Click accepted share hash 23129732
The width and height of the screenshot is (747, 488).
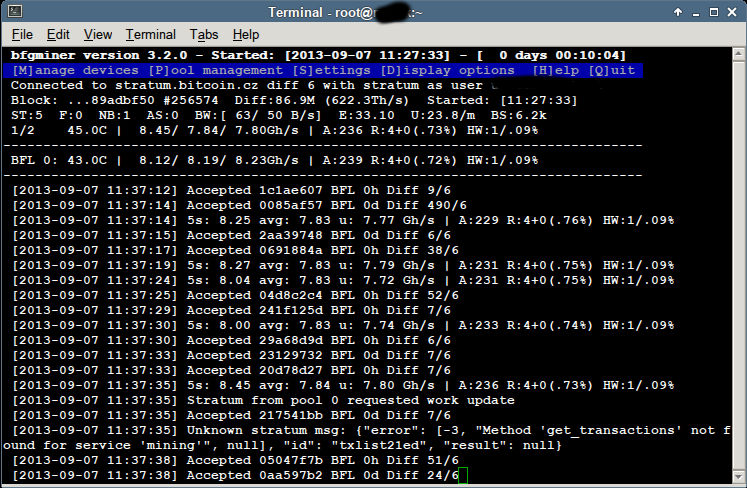click(291, 356)
